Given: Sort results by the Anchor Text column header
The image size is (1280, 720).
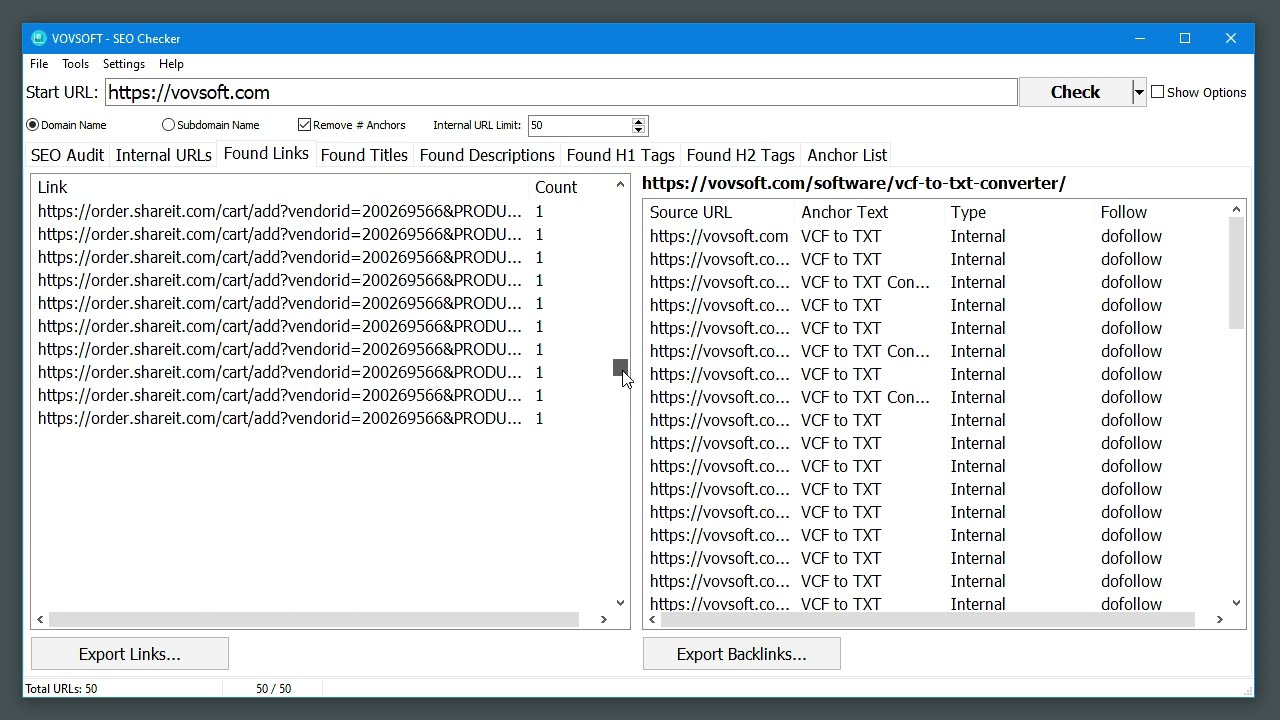Looking at the screenshot, I should pos(844,212).
